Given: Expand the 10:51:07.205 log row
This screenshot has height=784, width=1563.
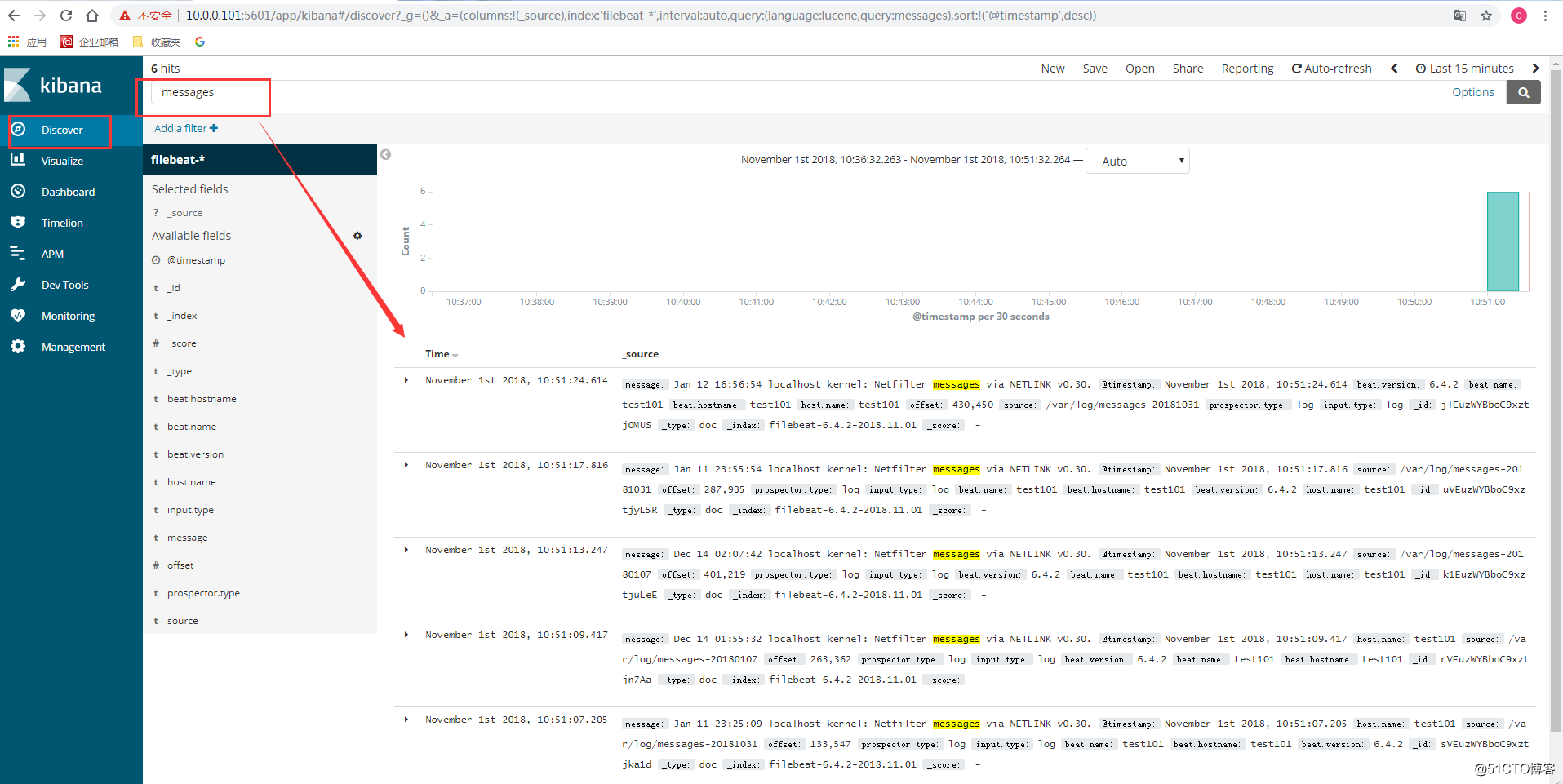Looking at the screenshot, I should (x=406, y=720).
